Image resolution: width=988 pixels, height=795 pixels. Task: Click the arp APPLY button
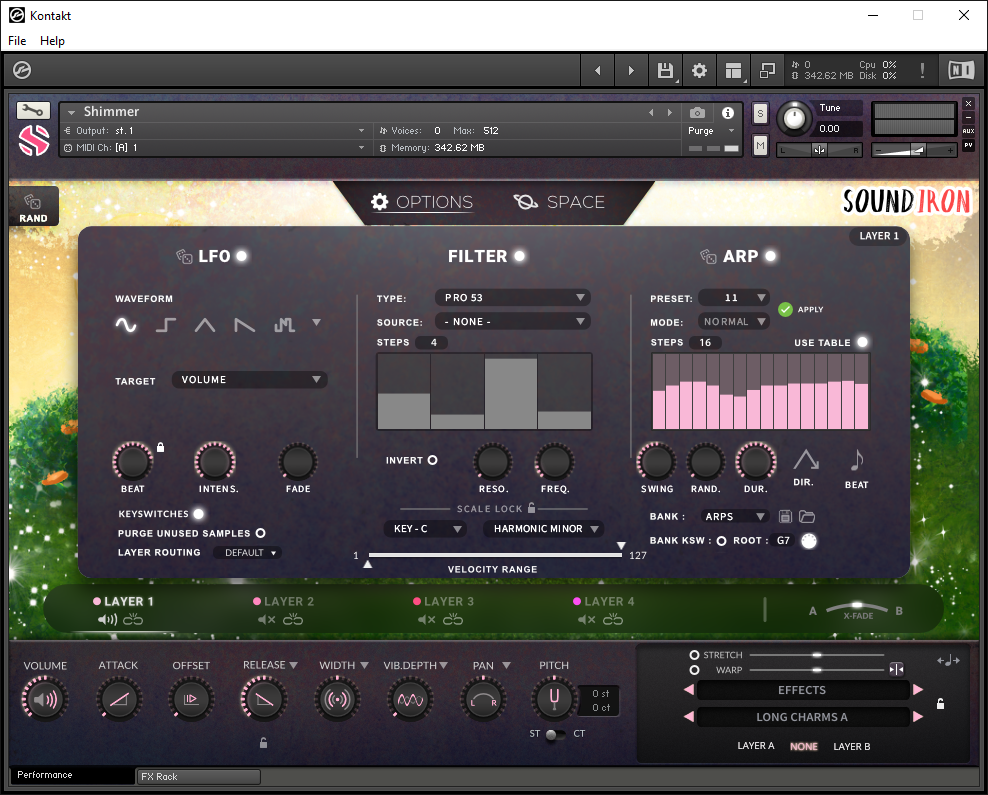801,309
